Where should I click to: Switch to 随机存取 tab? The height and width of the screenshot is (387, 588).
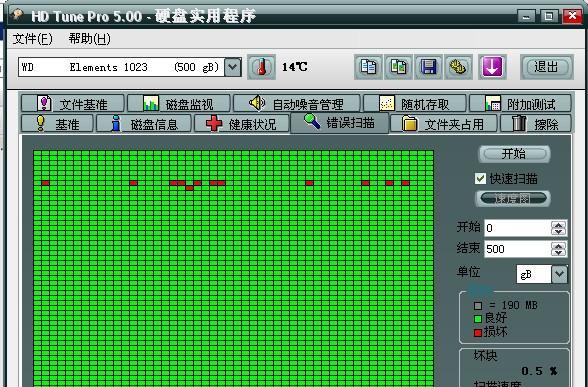click(x=414, y=104)
